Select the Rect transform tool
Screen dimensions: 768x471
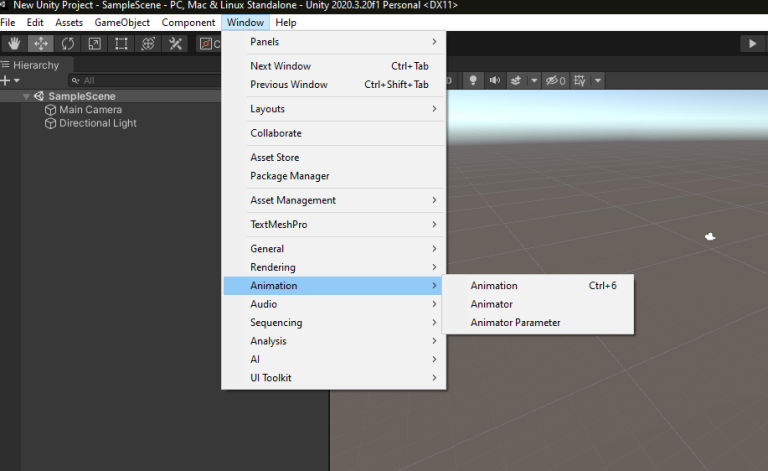tap(121, 44)
